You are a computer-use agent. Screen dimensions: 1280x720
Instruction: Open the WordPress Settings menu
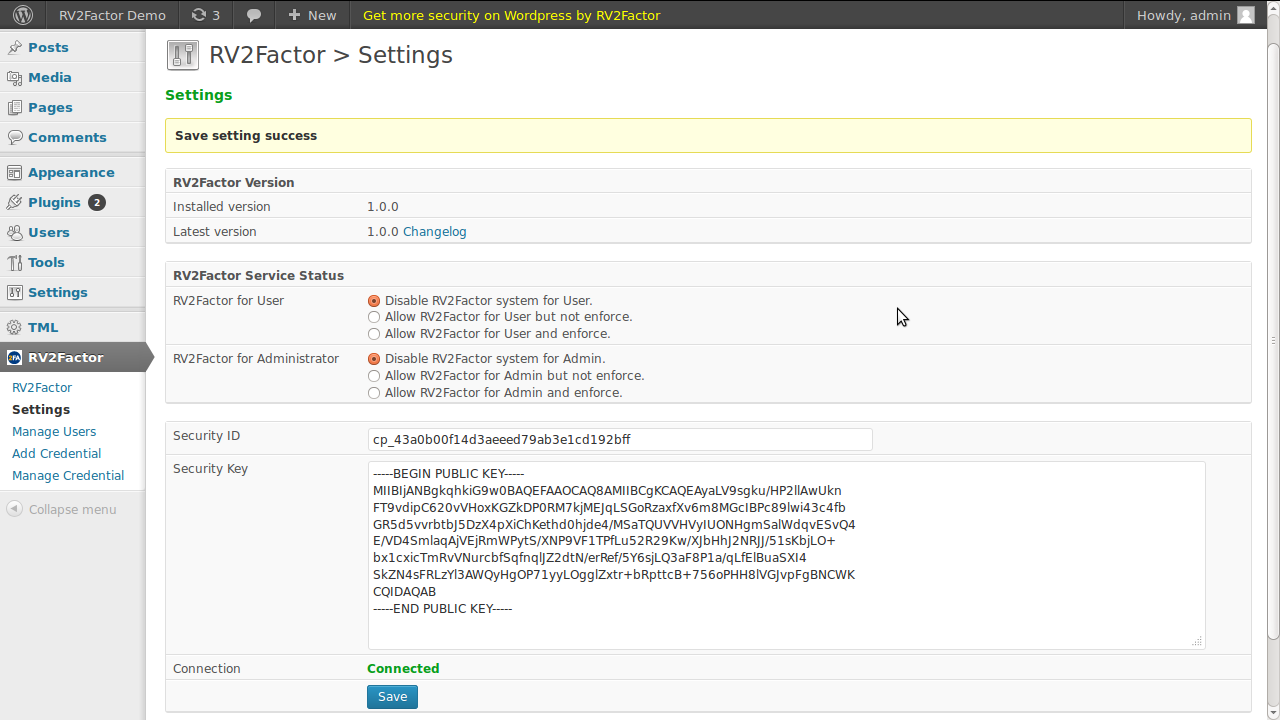coord(58,292)
